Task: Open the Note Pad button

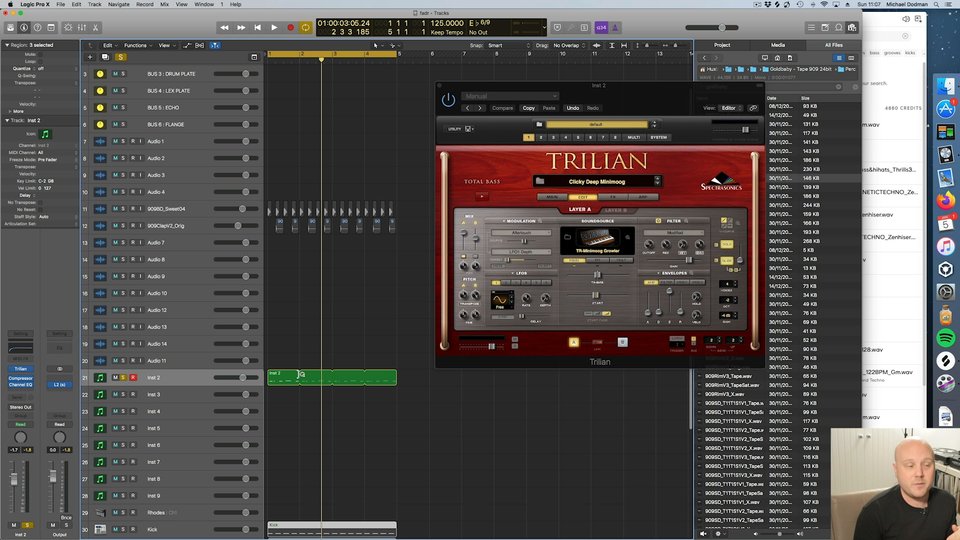Action: click(x=825, y=28)
